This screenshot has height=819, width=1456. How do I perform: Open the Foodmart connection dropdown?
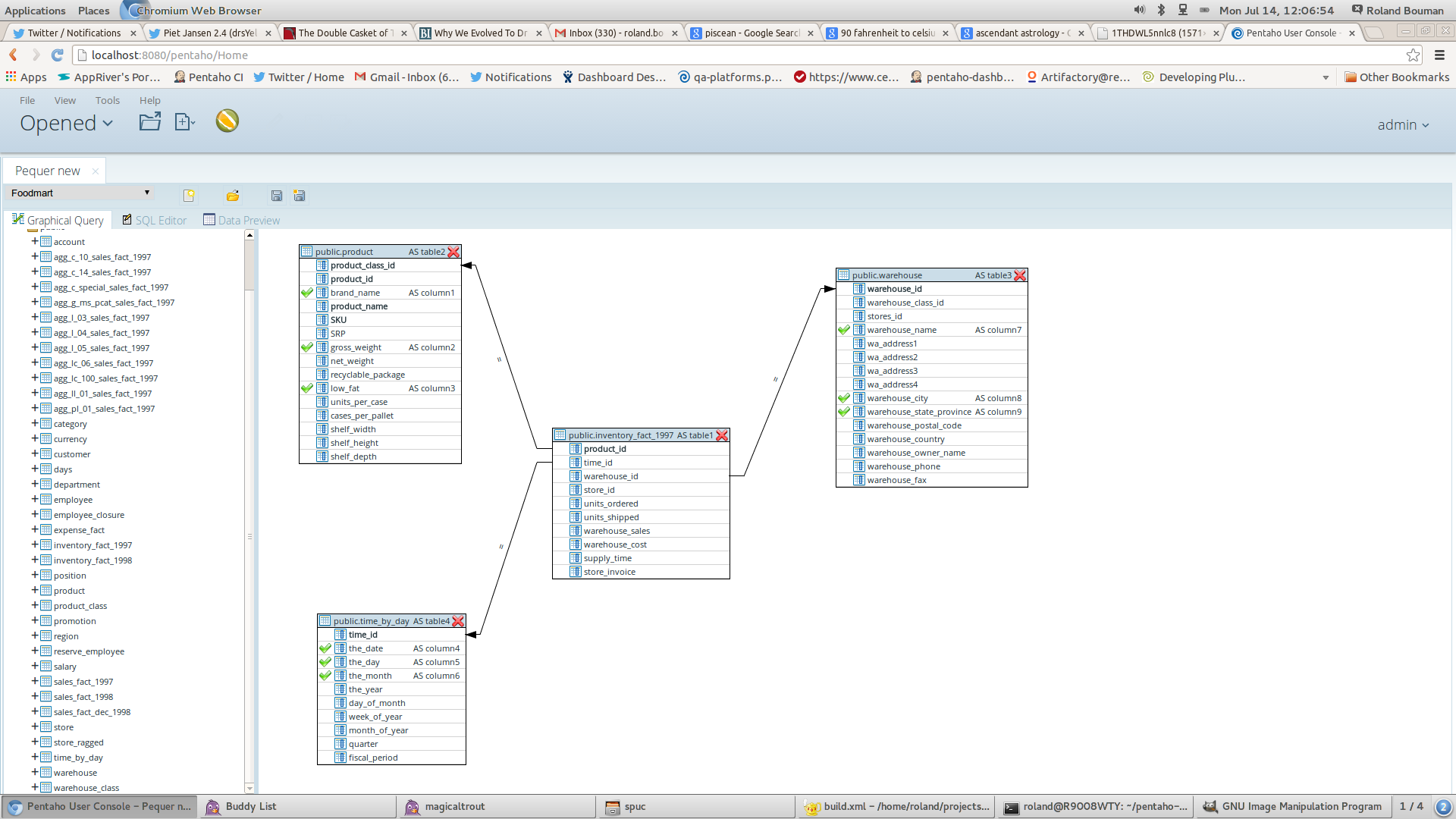pyautogui.click(x=80, y=193)
